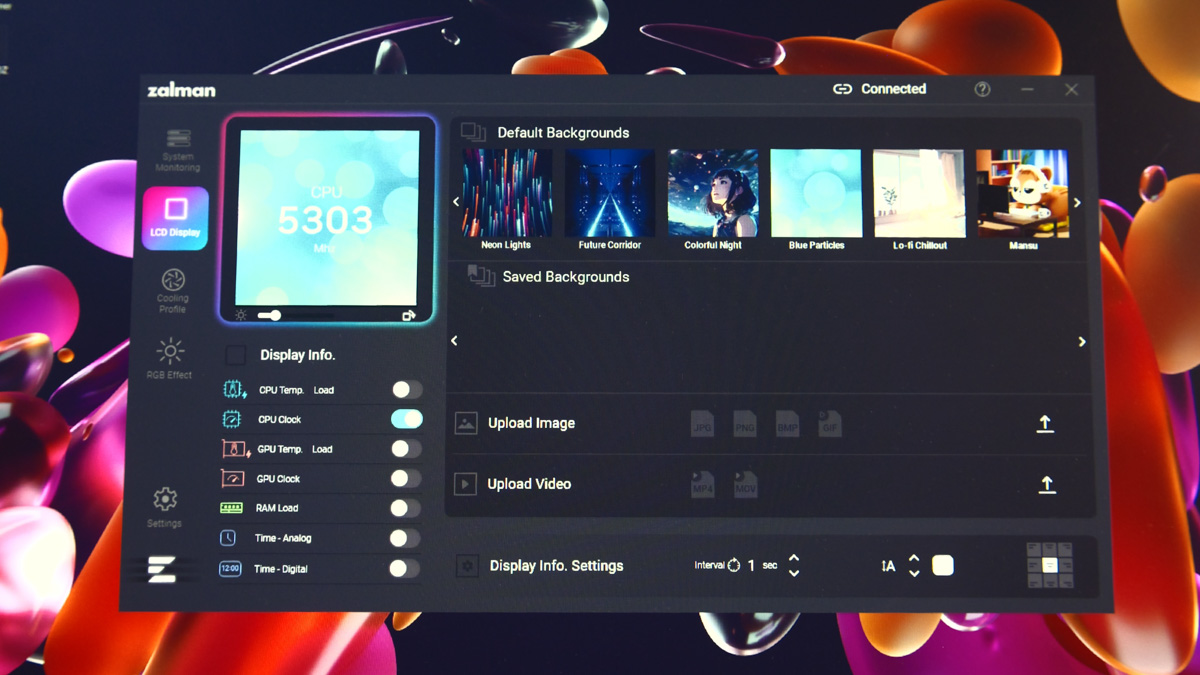Click the MOV file format icon
1200x675 pixels.
746,485
